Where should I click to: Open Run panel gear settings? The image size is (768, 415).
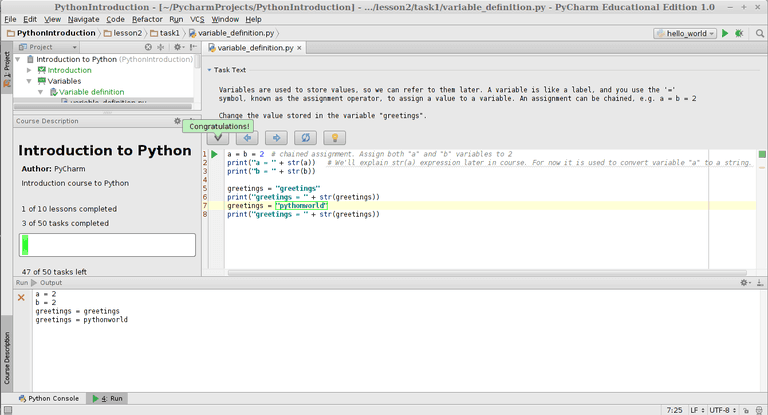[745, 283]
